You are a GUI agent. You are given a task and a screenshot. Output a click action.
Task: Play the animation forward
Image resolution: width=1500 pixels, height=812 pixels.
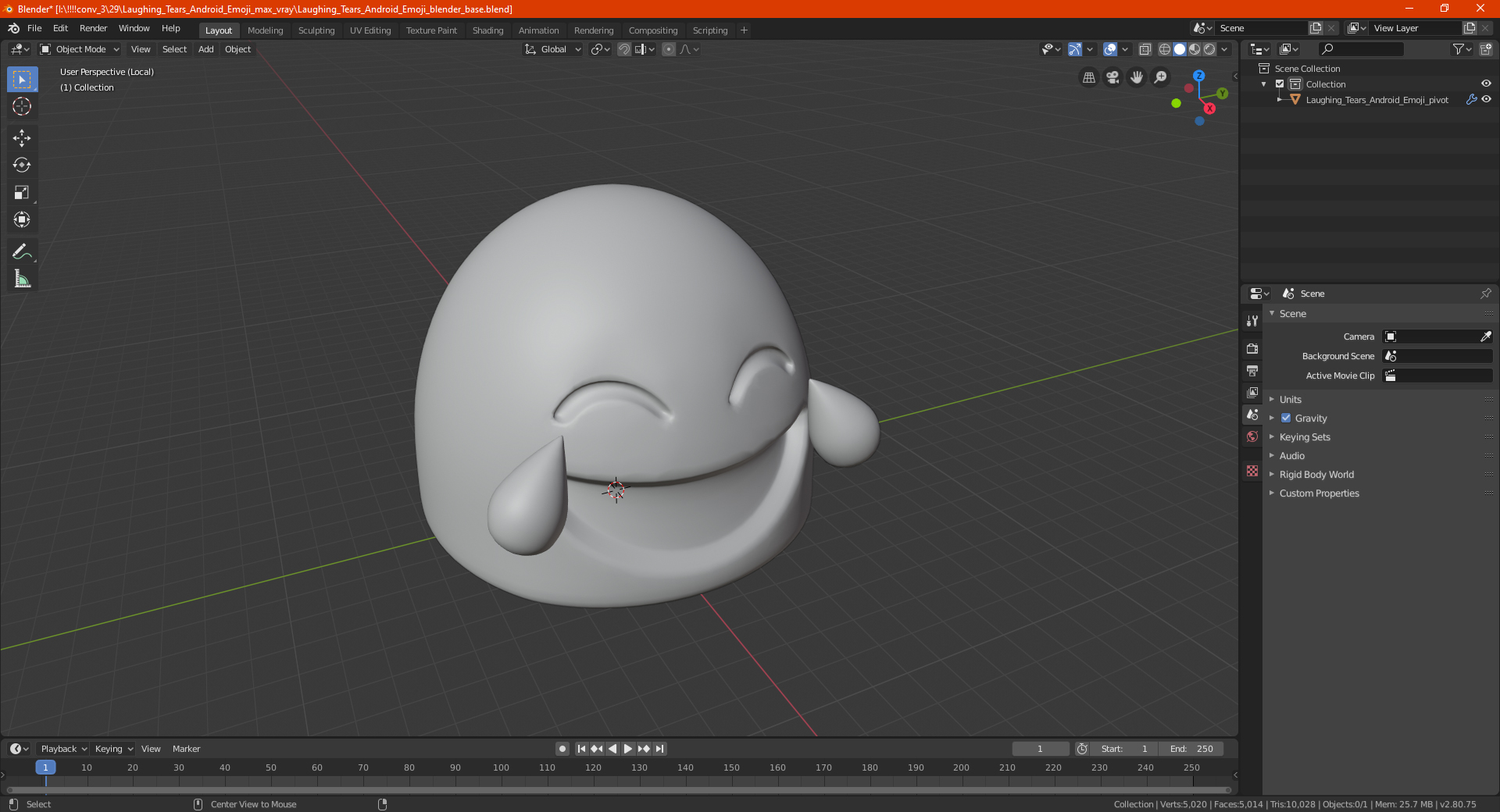point(627,749)
